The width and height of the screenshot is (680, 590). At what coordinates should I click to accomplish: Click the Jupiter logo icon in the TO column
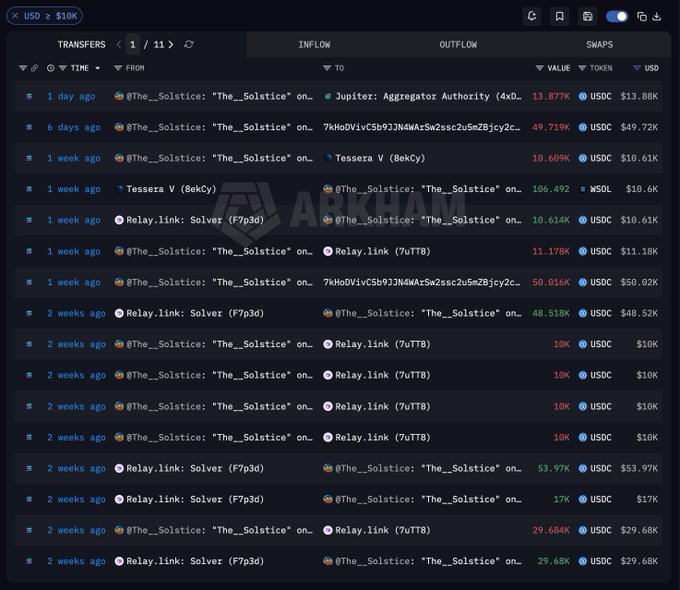pos(328,96)
